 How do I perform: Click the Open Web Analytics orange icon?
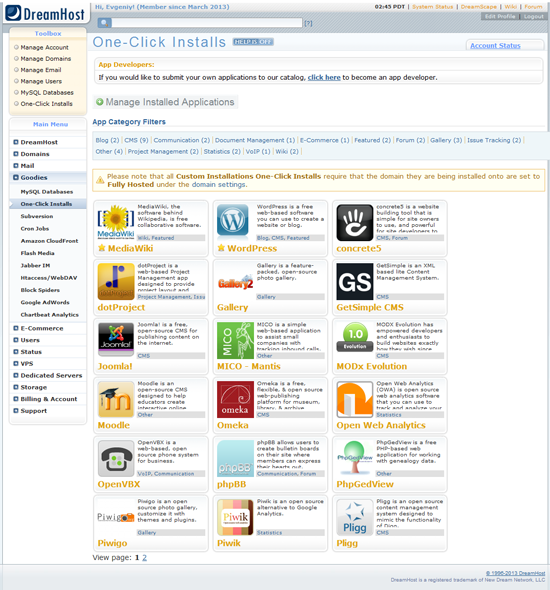tap(354, 400)
